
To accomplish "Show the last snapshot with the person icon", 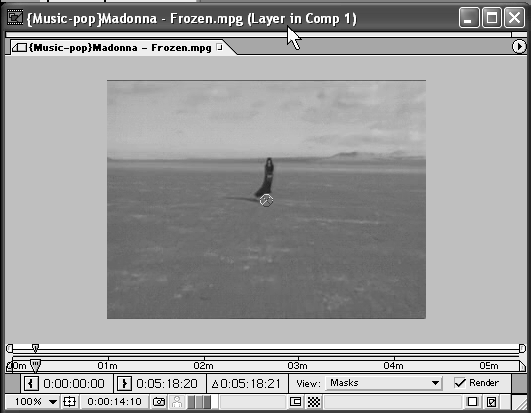I will (176, 402).
